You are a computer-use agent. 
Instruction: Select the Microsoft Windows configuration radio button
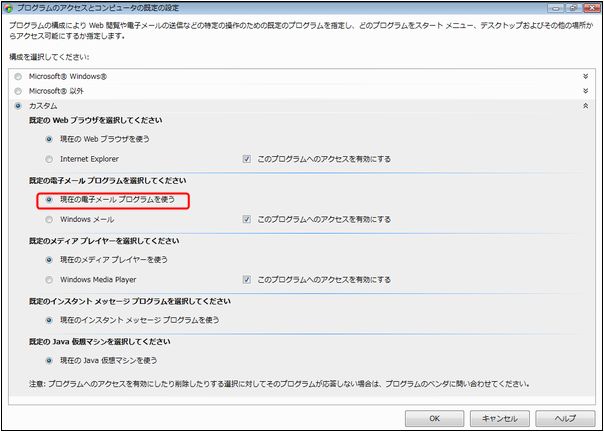[x=18, y=77]
